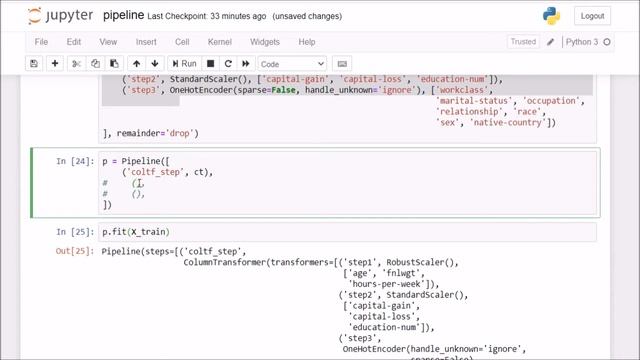The width and height of the screenshot is (640, 360).
Task: Cut selected cells with scissors icon
Action: [76, 64]
